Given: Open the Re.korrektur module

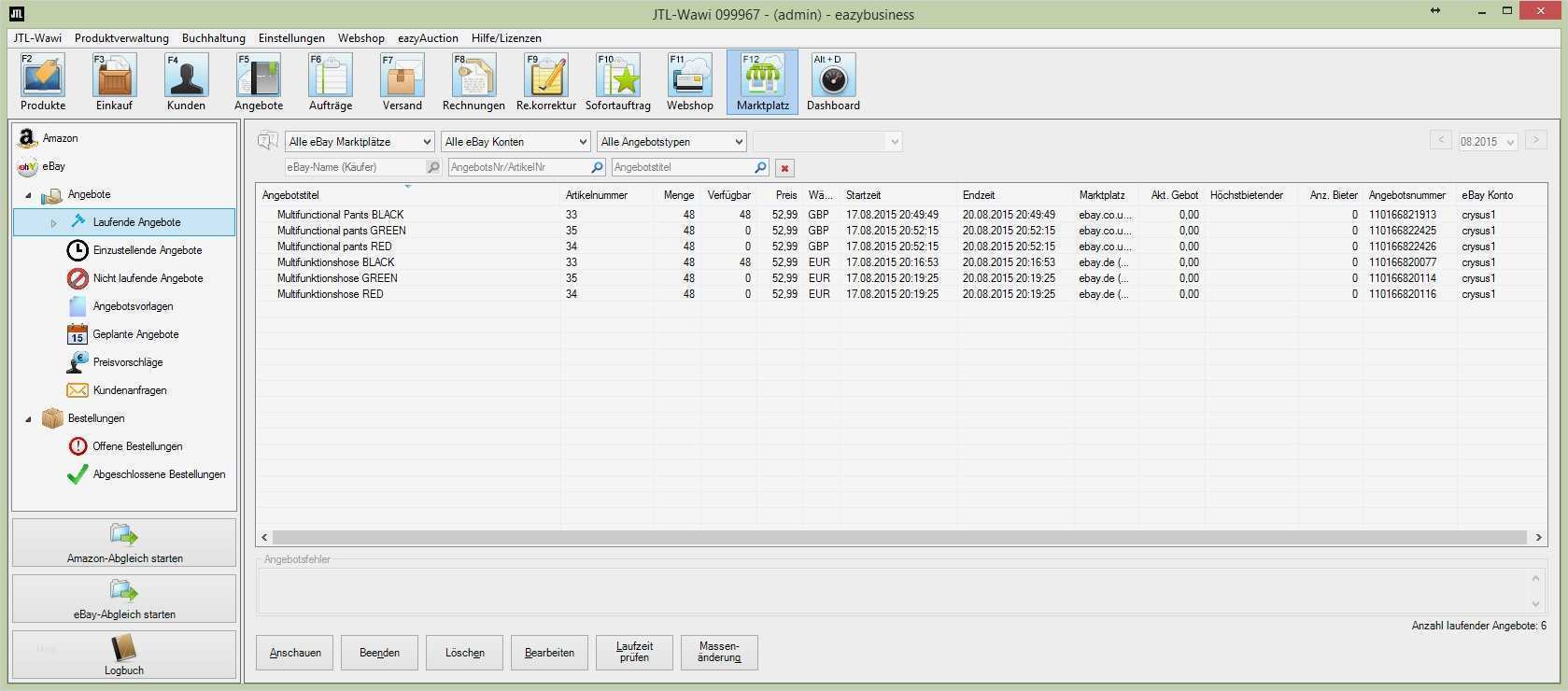Looking at the screenshot, I should point(546,82).
